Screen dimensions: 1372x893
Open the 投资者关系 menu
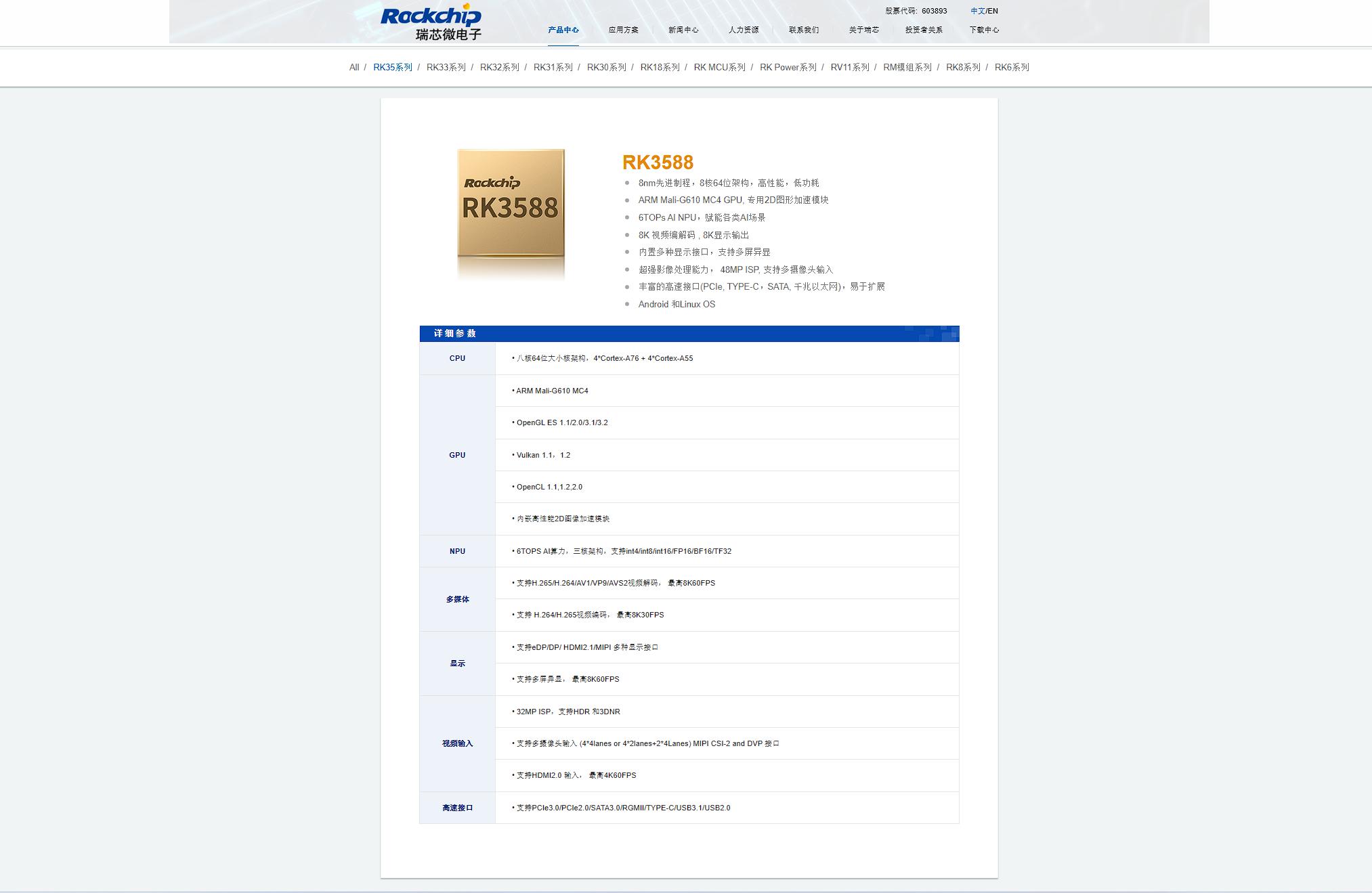[924, 30]
